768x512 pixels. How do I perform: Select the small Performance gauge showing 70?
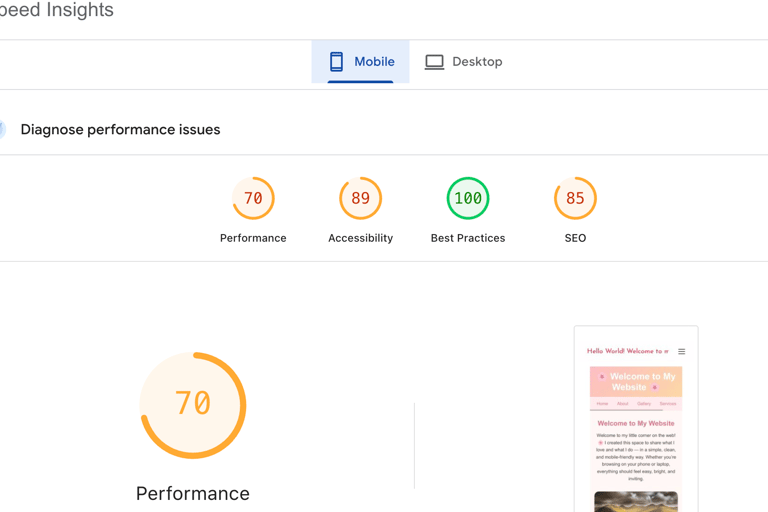pyautogui.click(x=253, y=198)
